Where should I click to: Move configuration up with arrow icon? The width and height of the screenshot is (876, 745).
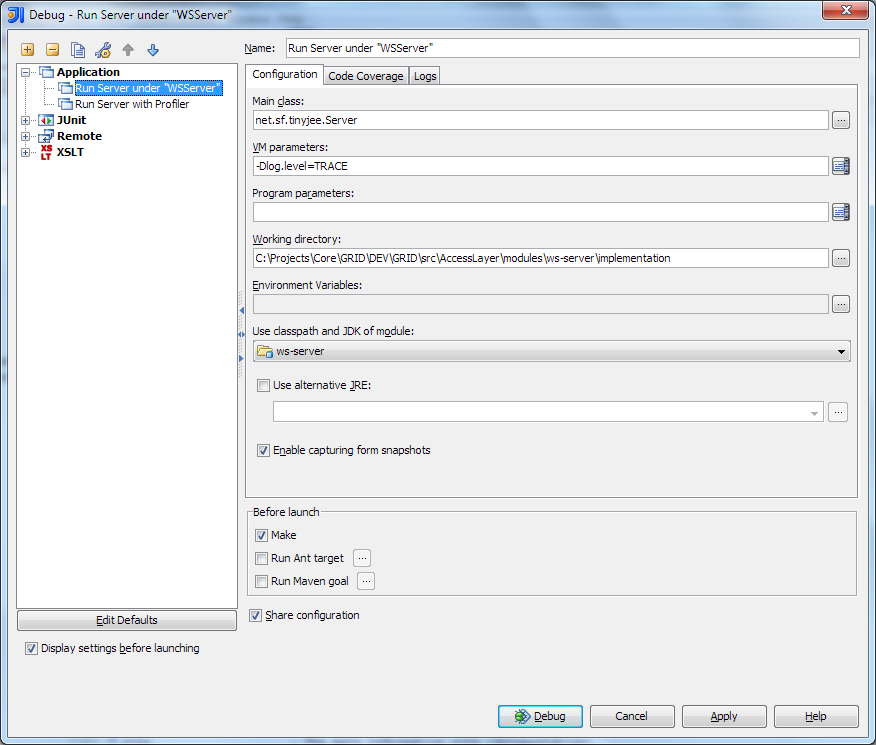(x=128, y=50)
